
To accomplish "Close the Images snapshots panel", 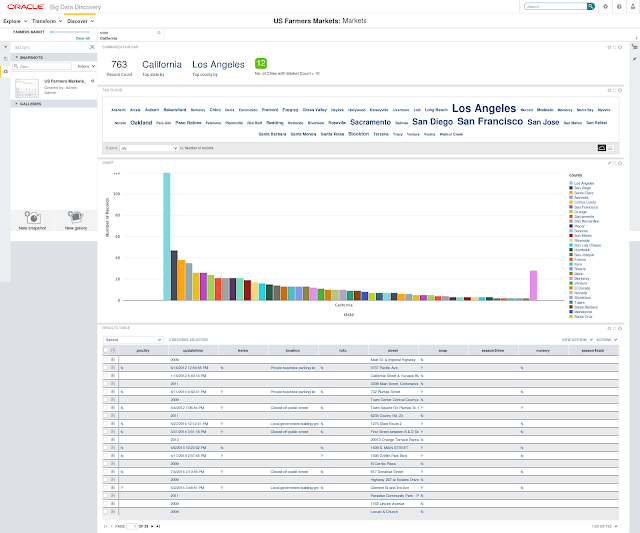I will coord(92,47).
